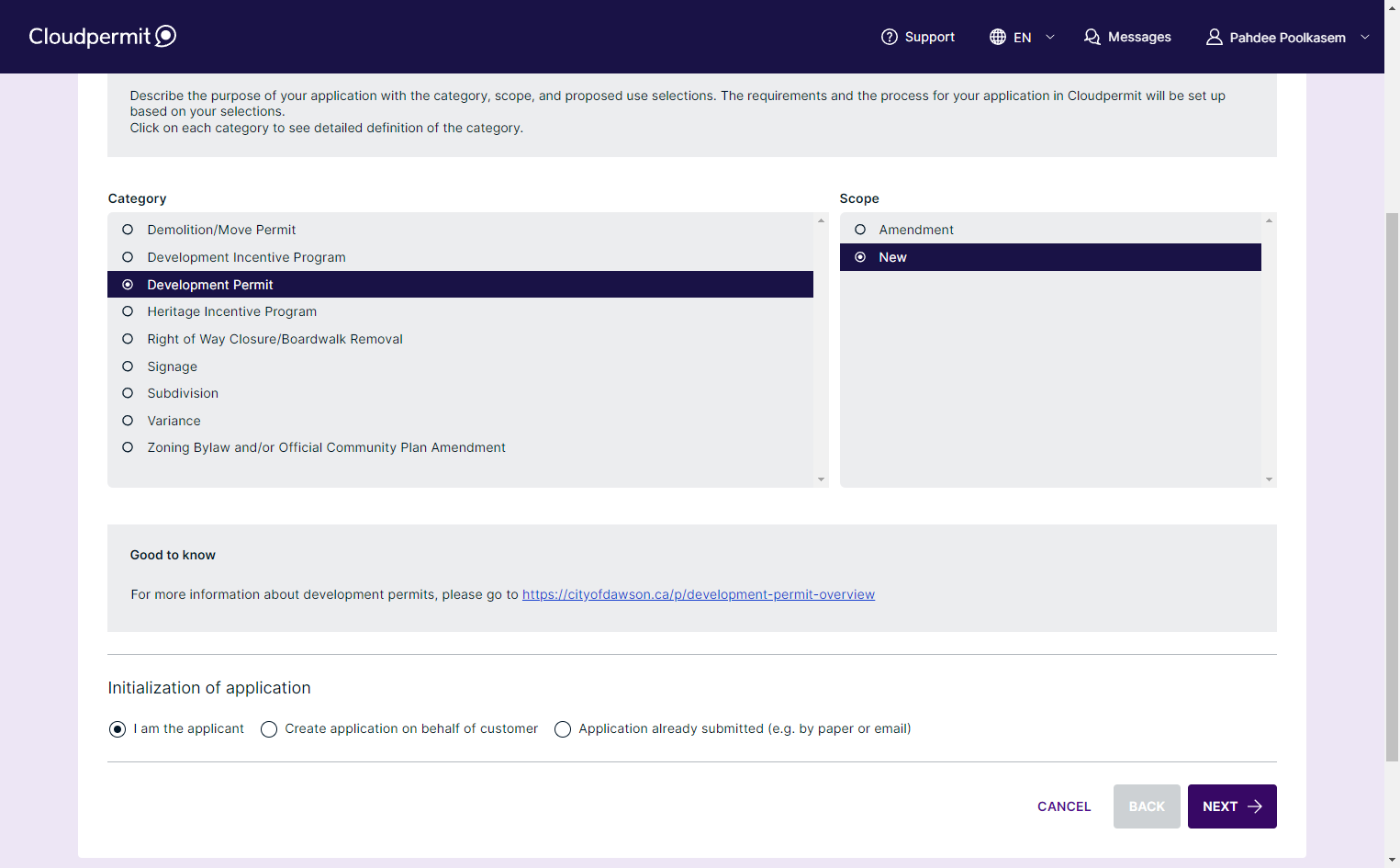Click the user profile icon
Screen dimensions: 1400x868
point(1215,37)
